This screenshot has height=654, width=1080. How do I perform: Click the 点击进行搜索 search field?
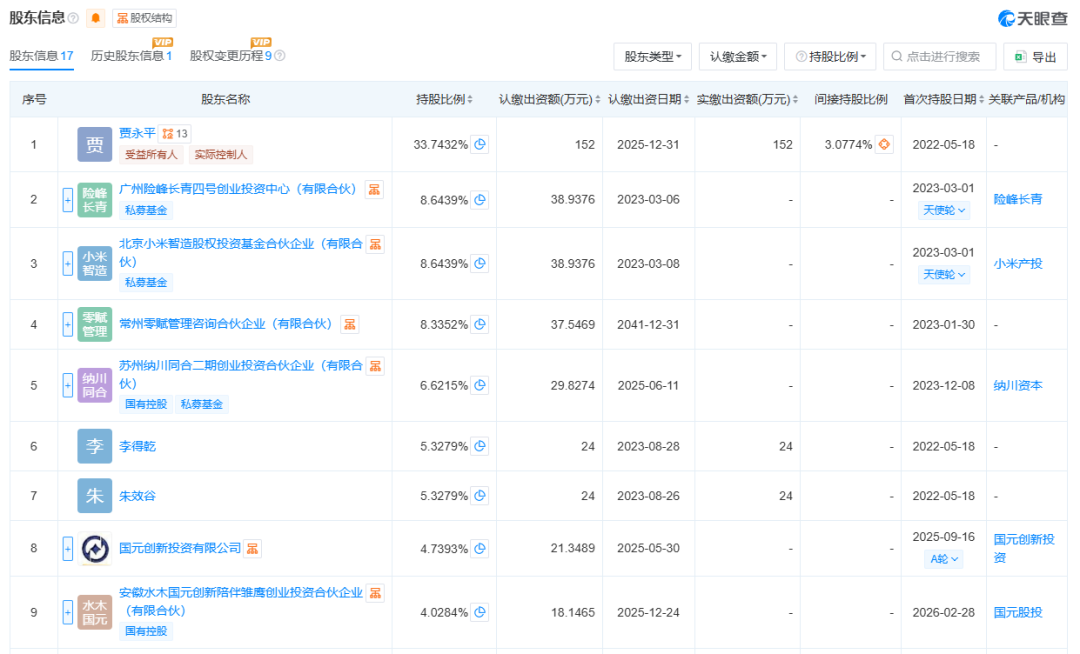pyautogui.click(x=939, y=56)
